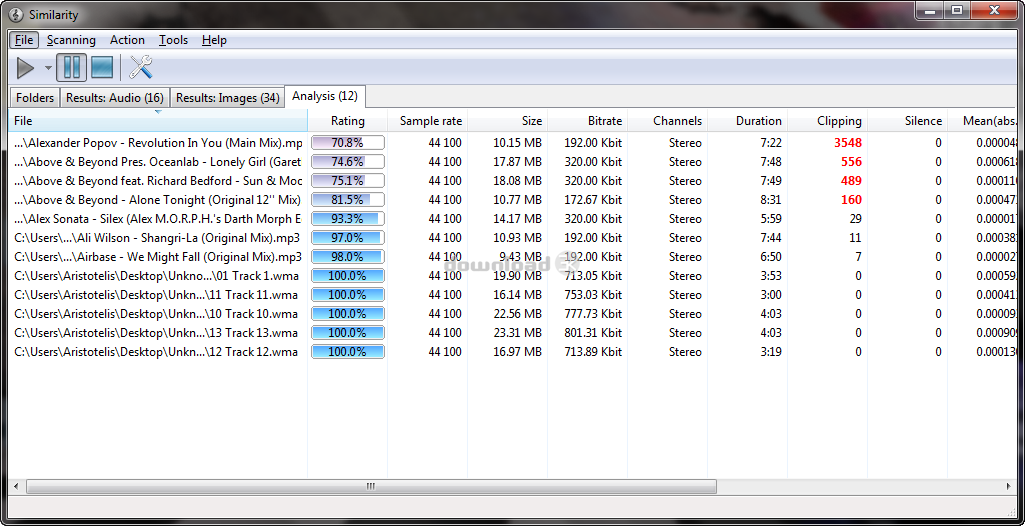Close the Similarity window
The image size is (1025, 526).
tap(995, 11)
